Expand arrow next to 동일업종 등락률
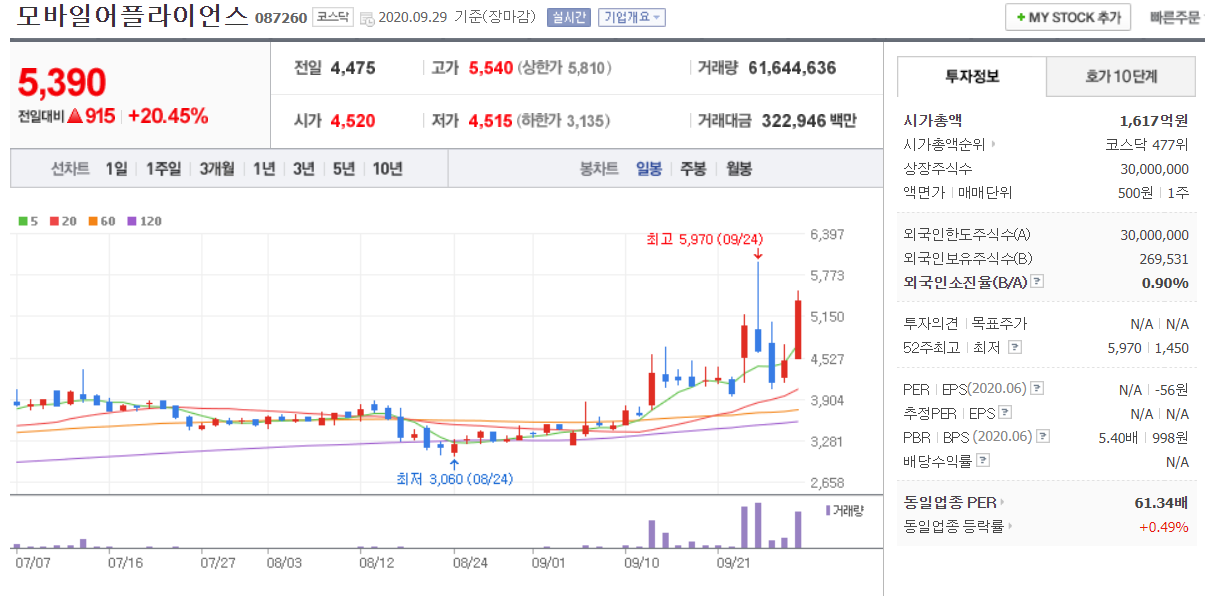1205x596 pixels. point(1010,526)
